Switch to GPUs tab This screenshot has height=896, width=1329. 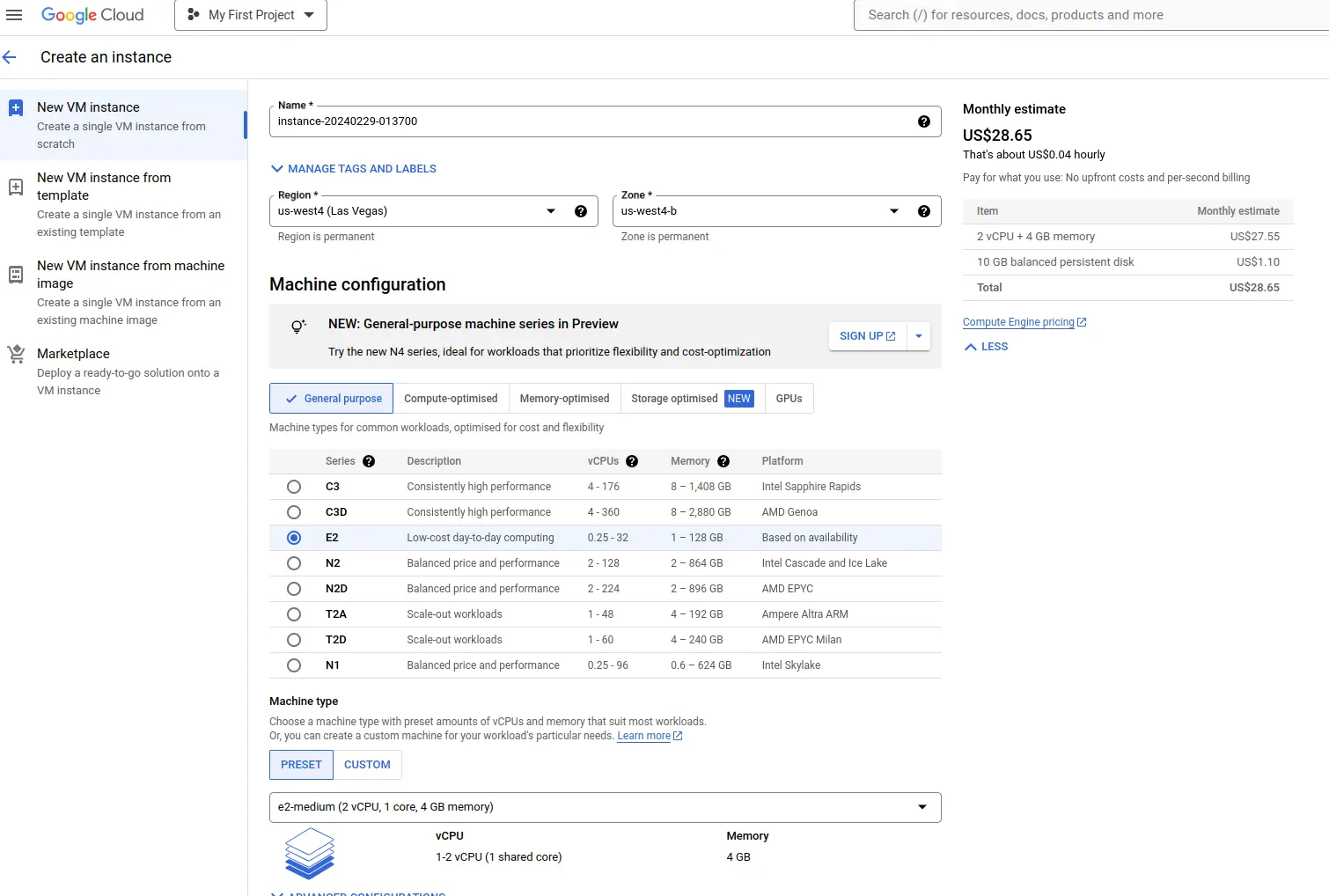point(789,399)
